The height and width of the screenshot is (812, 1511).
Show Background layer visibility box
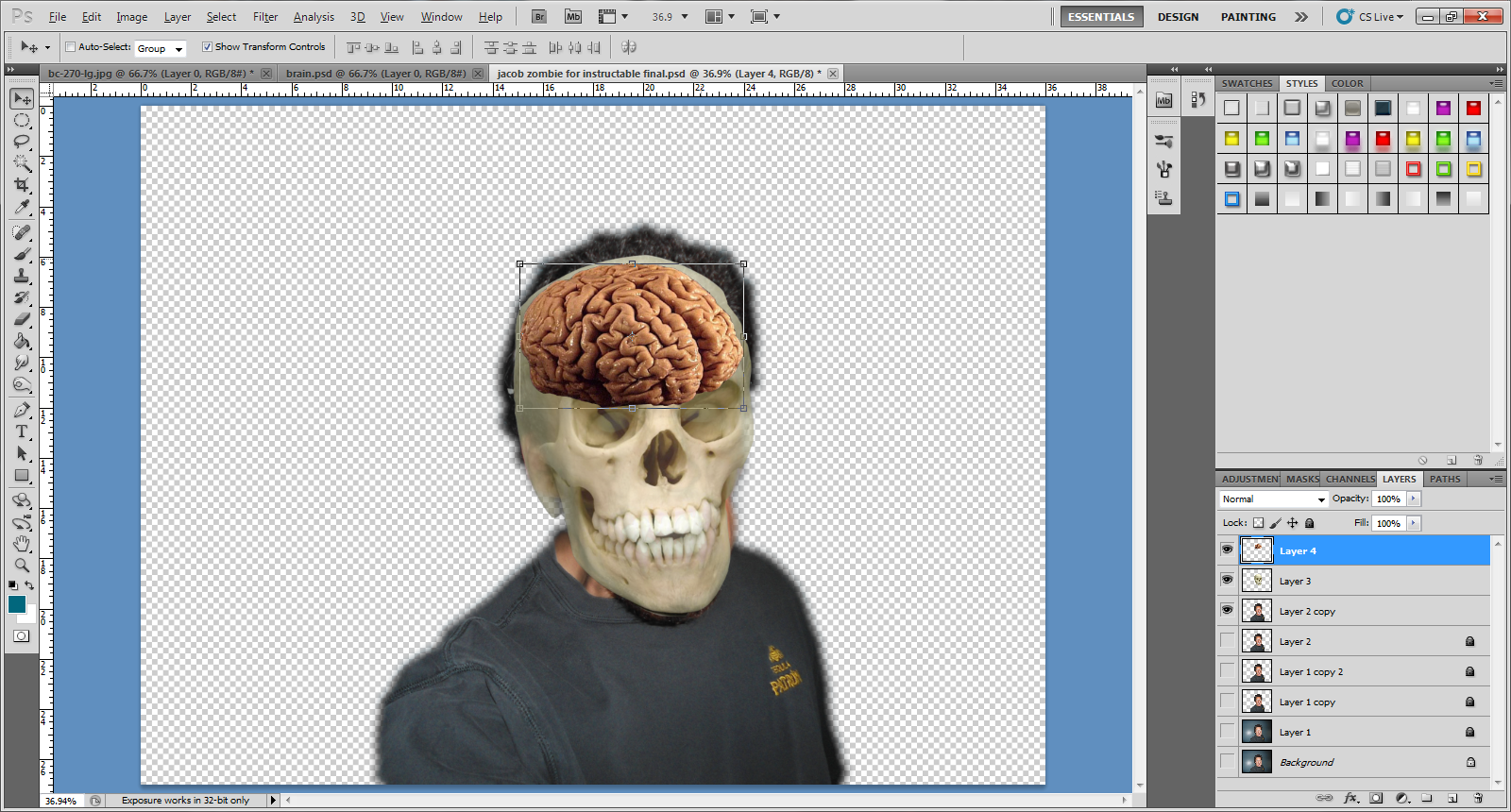pos(1227,761)
